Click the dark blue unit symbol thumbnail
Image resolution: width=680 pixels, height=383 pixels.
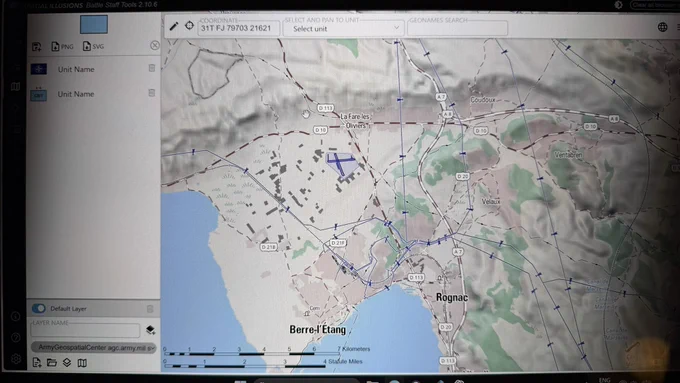(39, 69)
